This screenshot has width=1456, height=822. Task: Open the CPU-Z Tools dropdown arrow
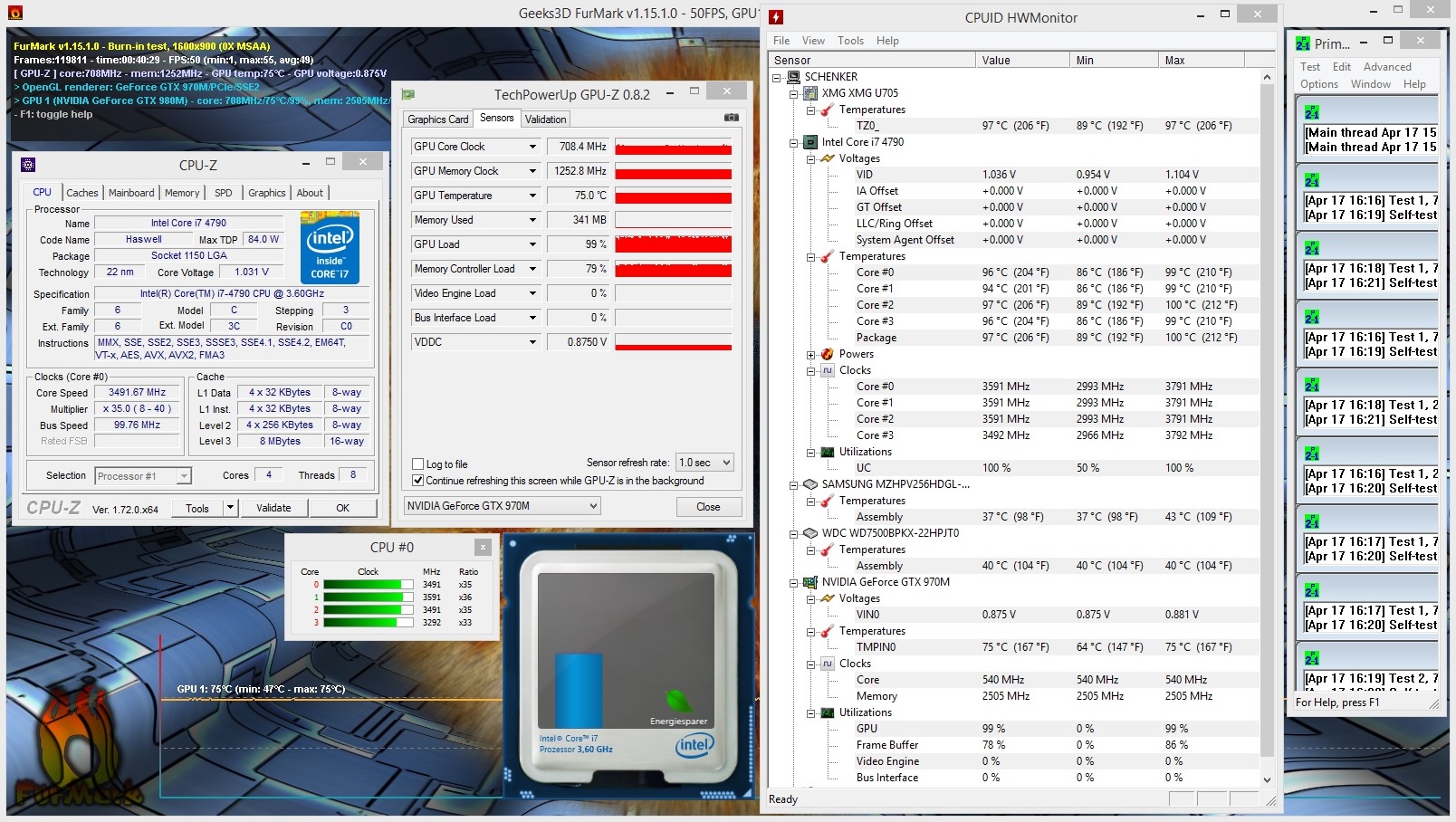click(230, 508)
